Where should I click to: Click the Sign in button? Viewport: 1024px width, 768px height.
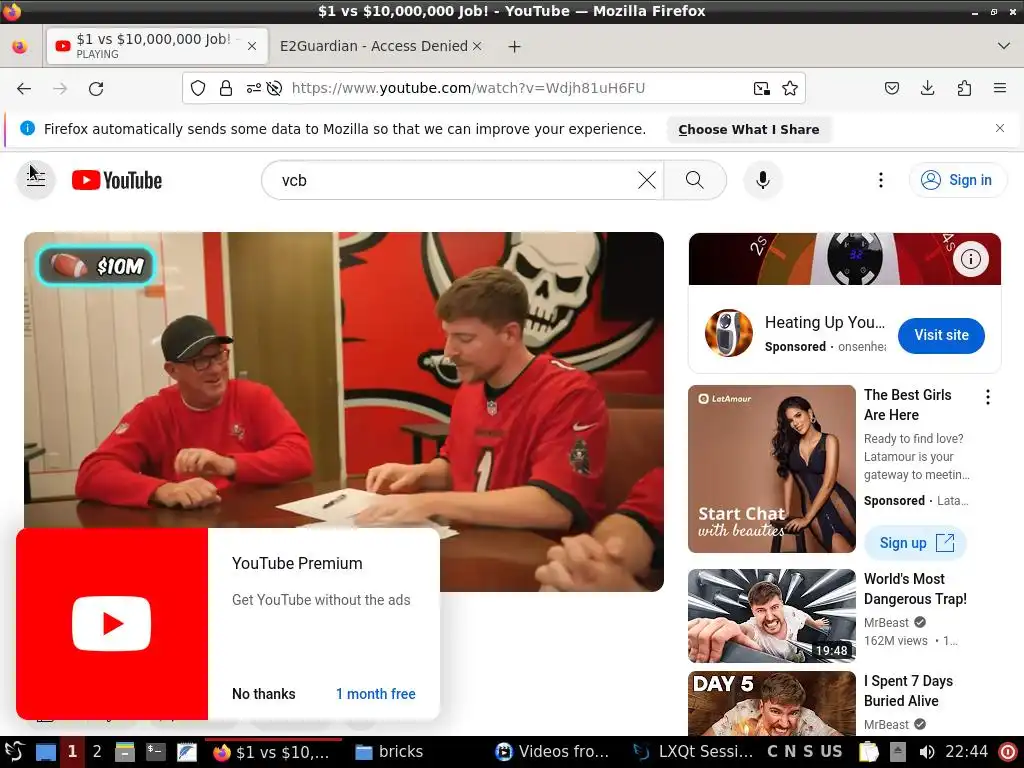(x=957, y=180)
